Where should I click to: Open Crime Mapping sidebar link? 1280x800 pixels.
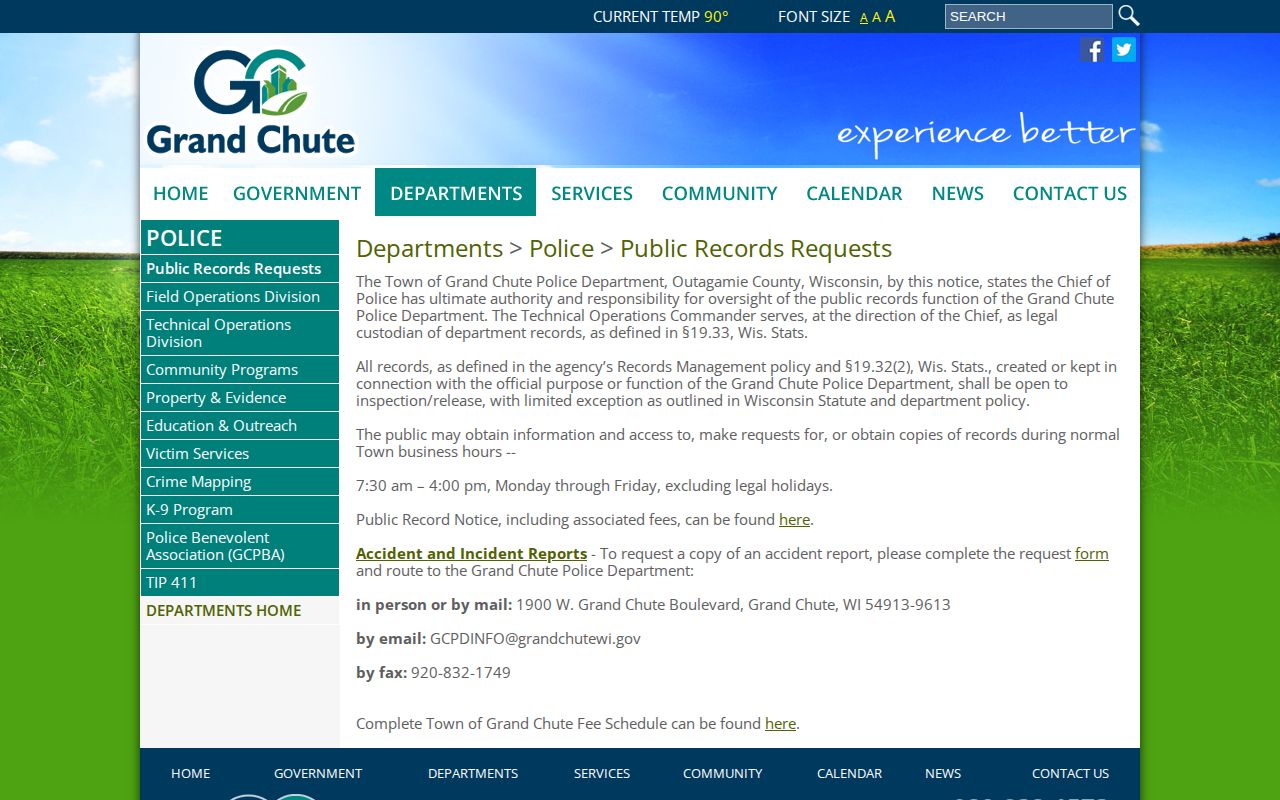(x=240, y=481)
